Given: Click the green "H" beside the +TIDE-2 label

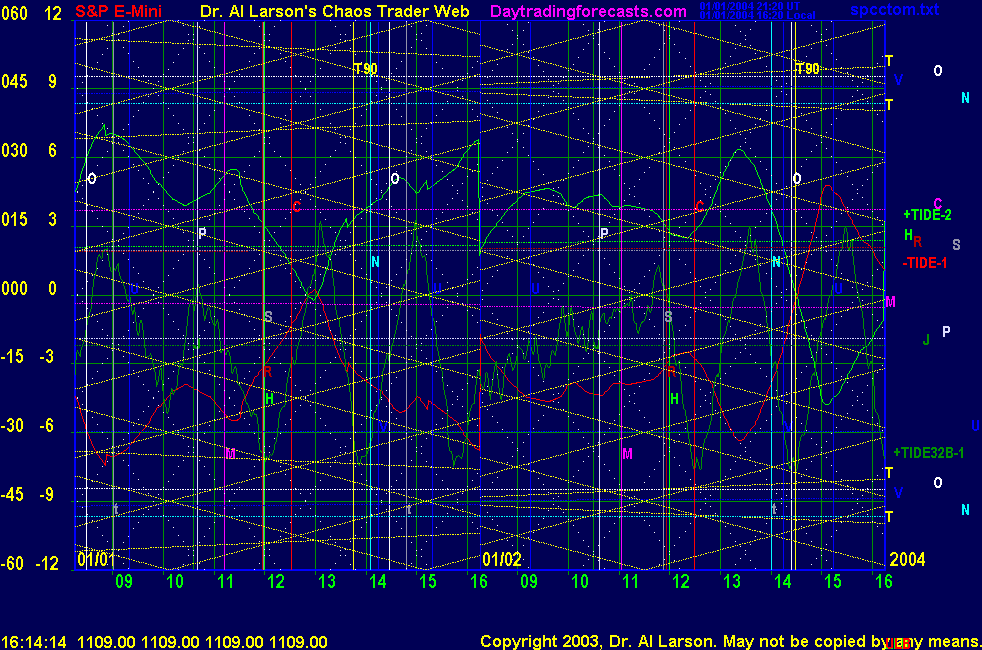Looking at the screenshot, I should pos(908,235).
